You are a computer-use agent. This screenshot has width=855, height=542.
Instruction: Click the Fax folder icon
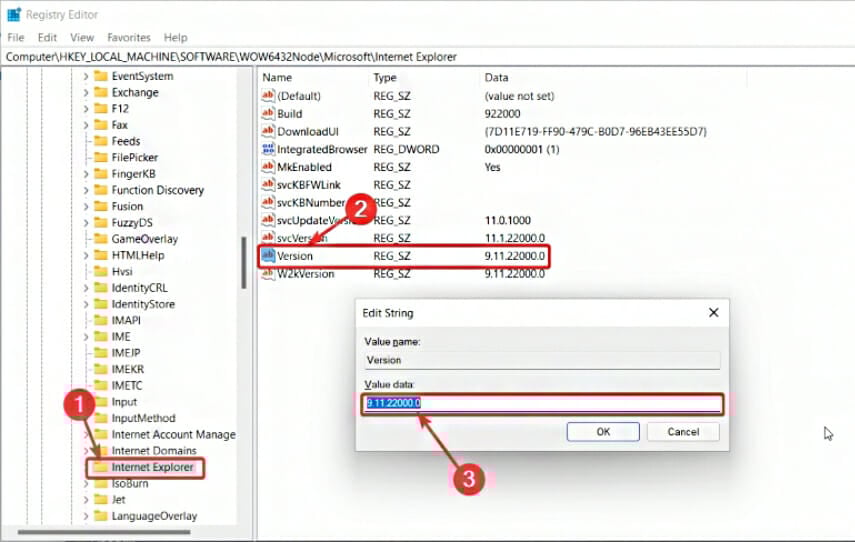point(101,125)
